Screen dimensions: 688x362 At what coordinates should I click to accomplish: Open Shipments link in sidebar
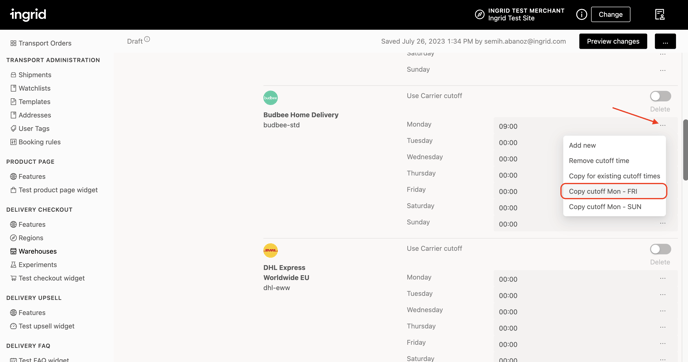click(35, 75)
